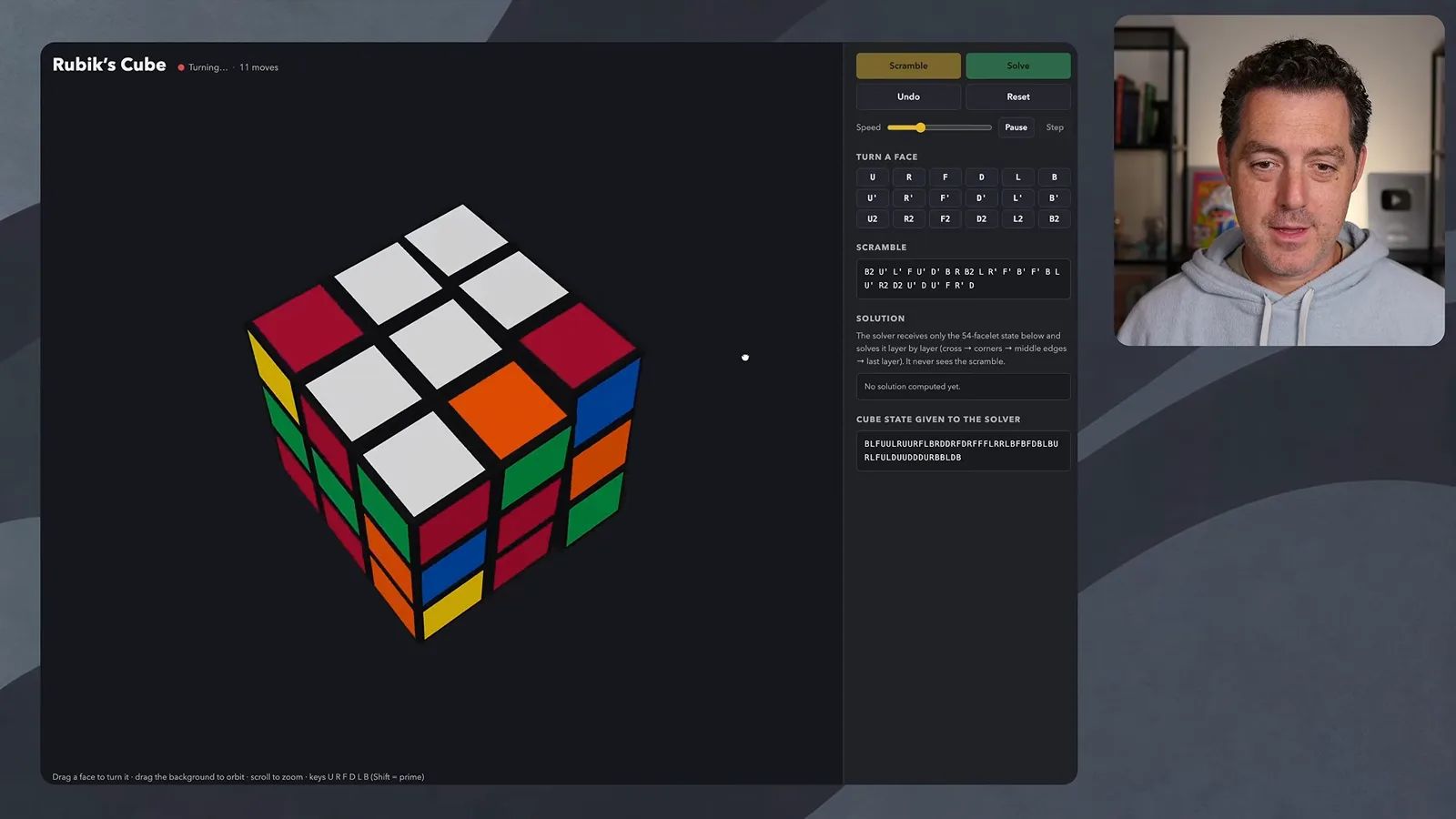The image size is (1456, 819).
Task: Select the scramble sequence text box
Action: click(x=963, y=278)
